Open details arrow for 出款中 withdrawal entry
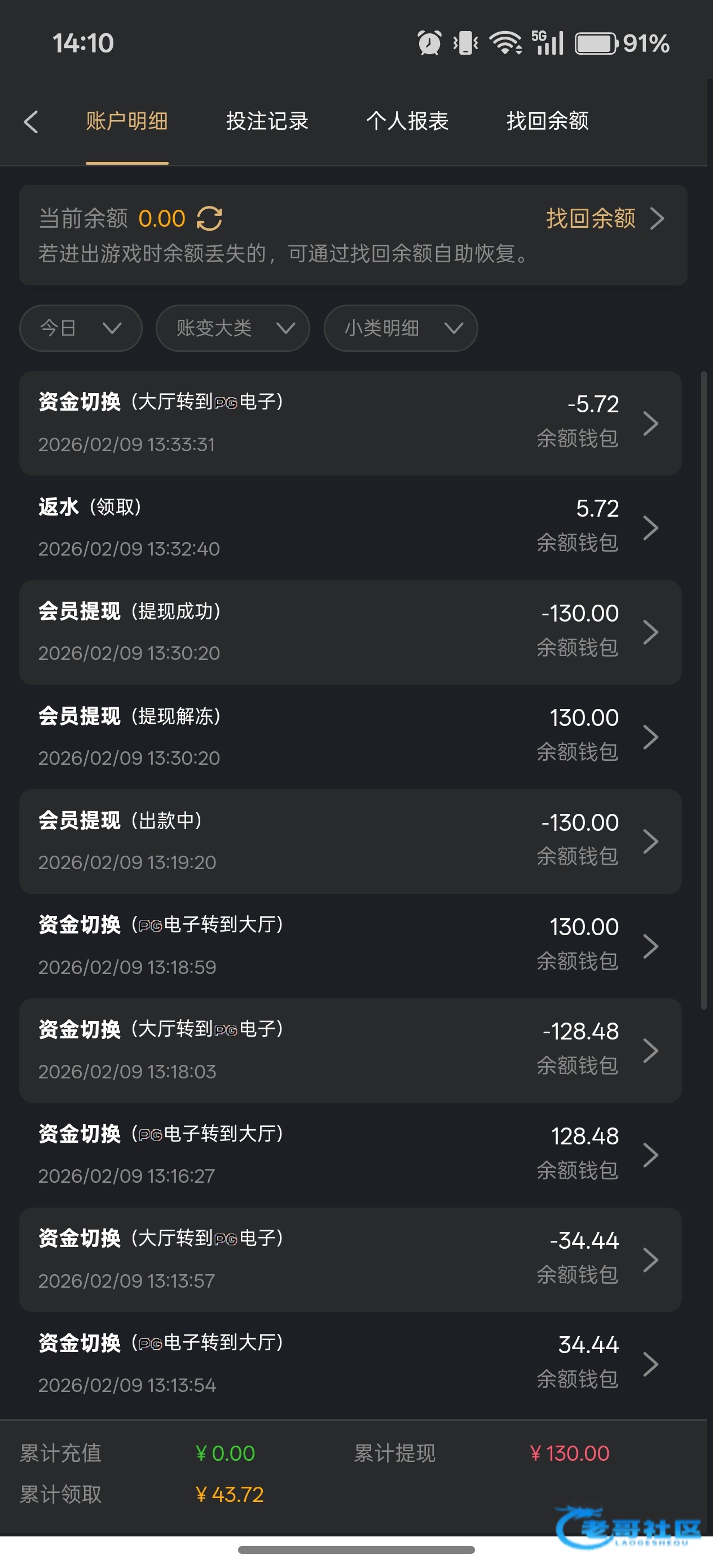This screenshot has height=1568, width=713. (x=650, y=842)
